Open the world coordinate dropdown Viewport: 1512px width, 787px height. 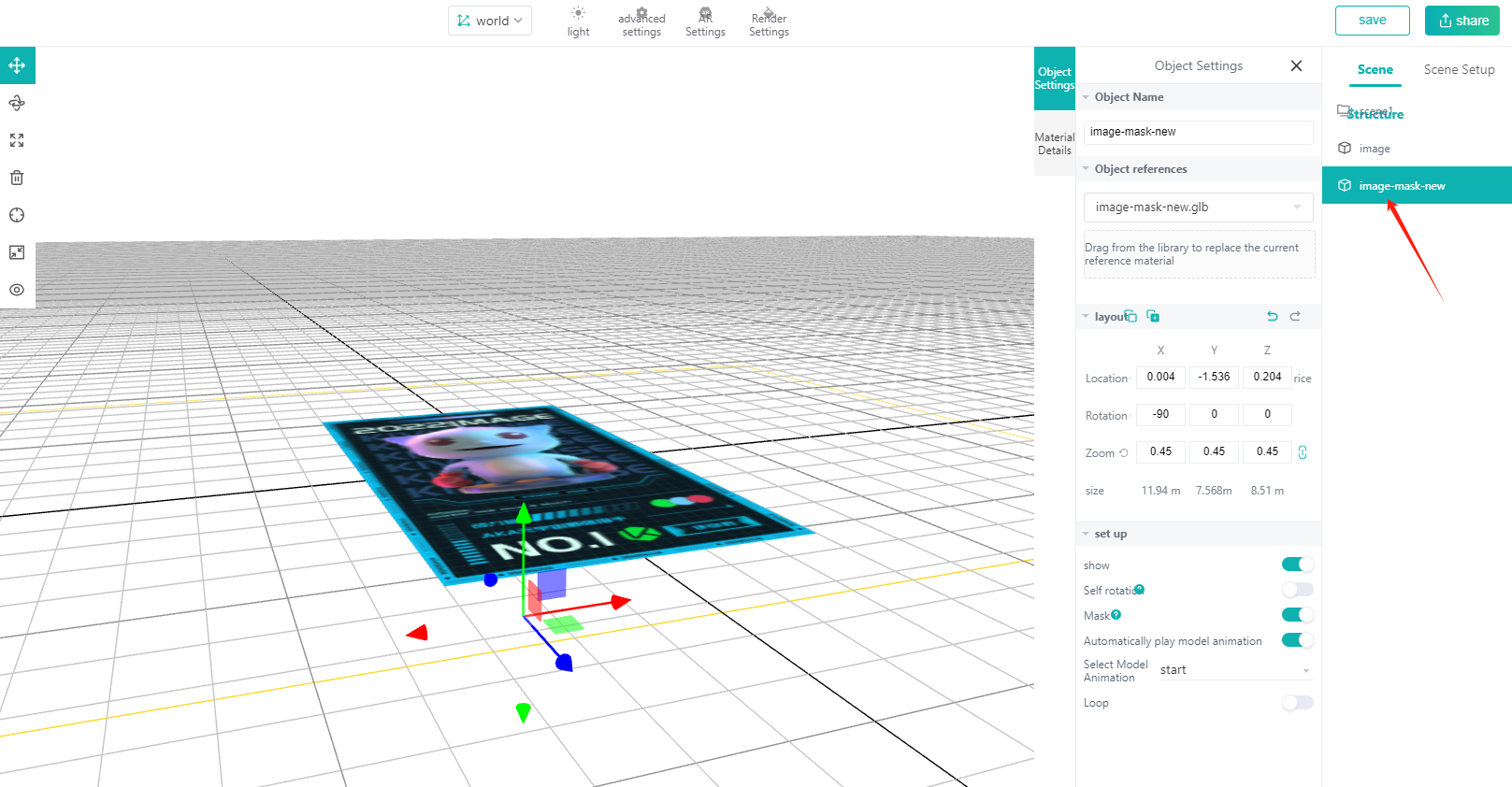click(x=490, y=21)
